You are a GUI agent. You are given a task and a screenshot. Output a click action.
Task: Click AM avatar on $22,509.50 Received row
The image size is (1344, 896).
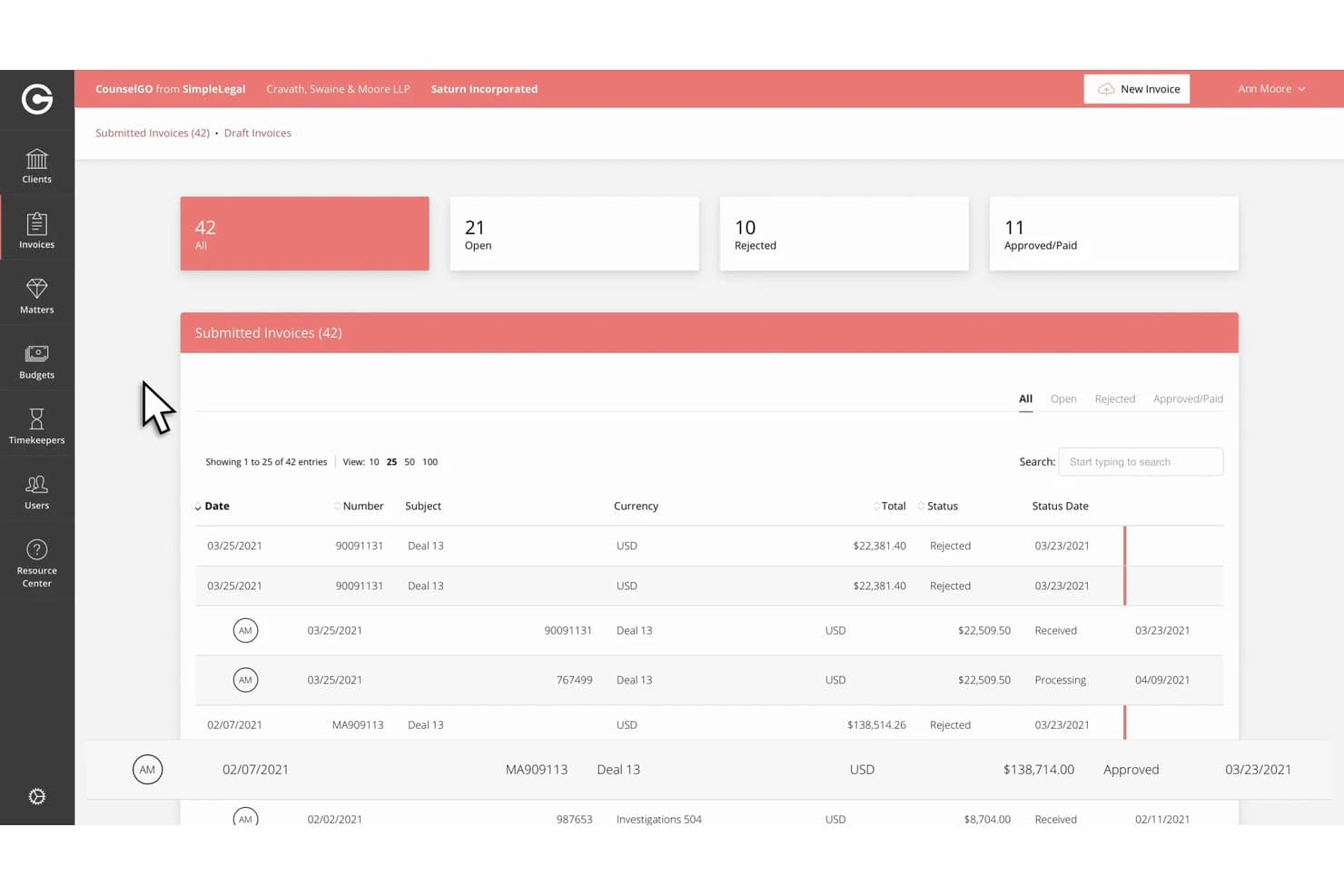click(245, 630)
